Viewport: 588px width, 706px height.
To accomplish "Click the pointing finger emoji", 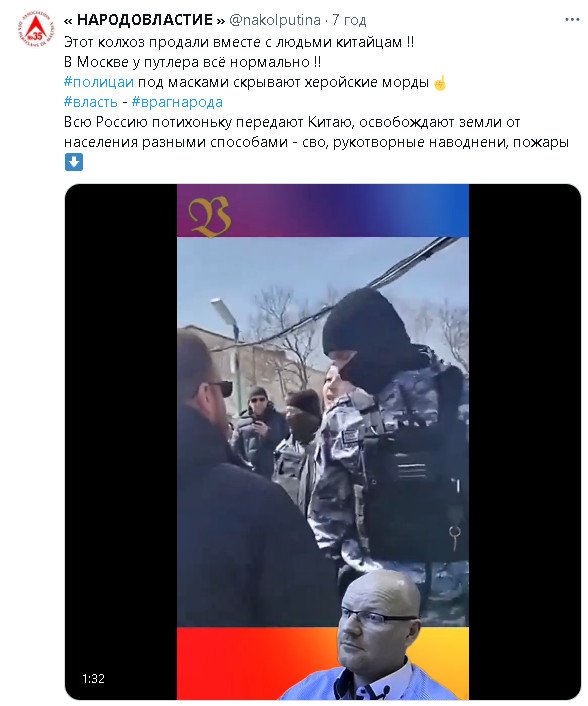I will click(x=439, y=82).
